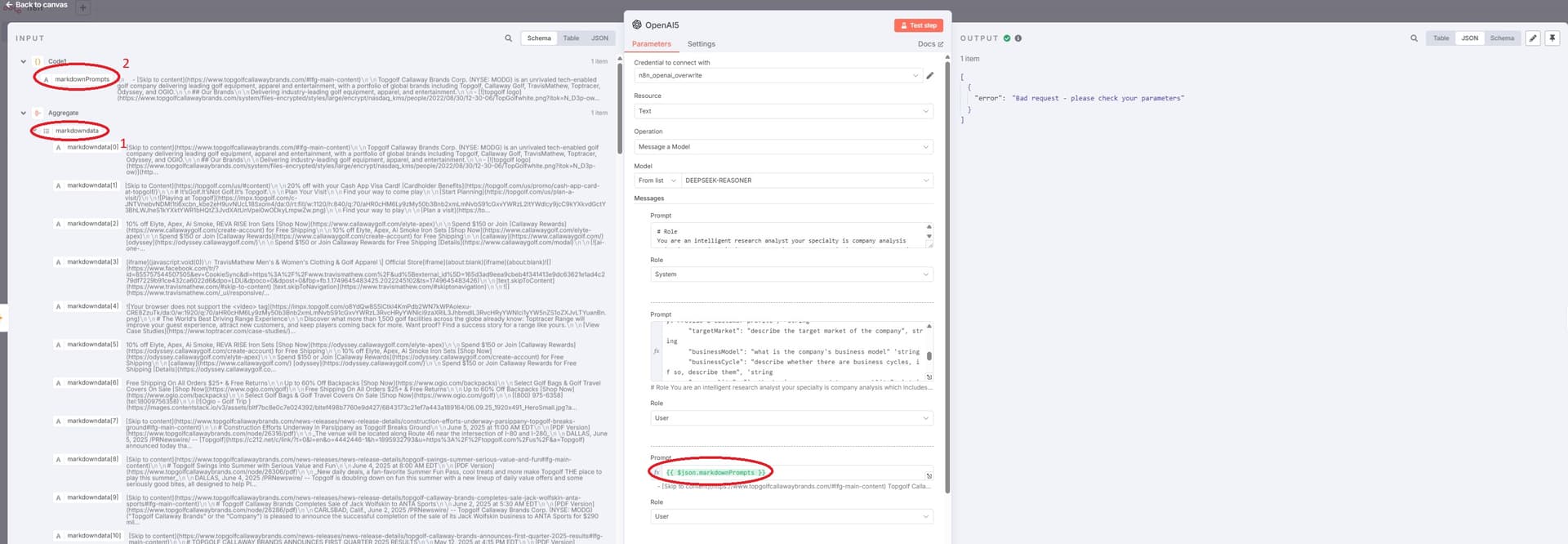Search the INPUT panel data
Image resolution: width=1568 pixels, height=544 pixels.
coord(508,38)
